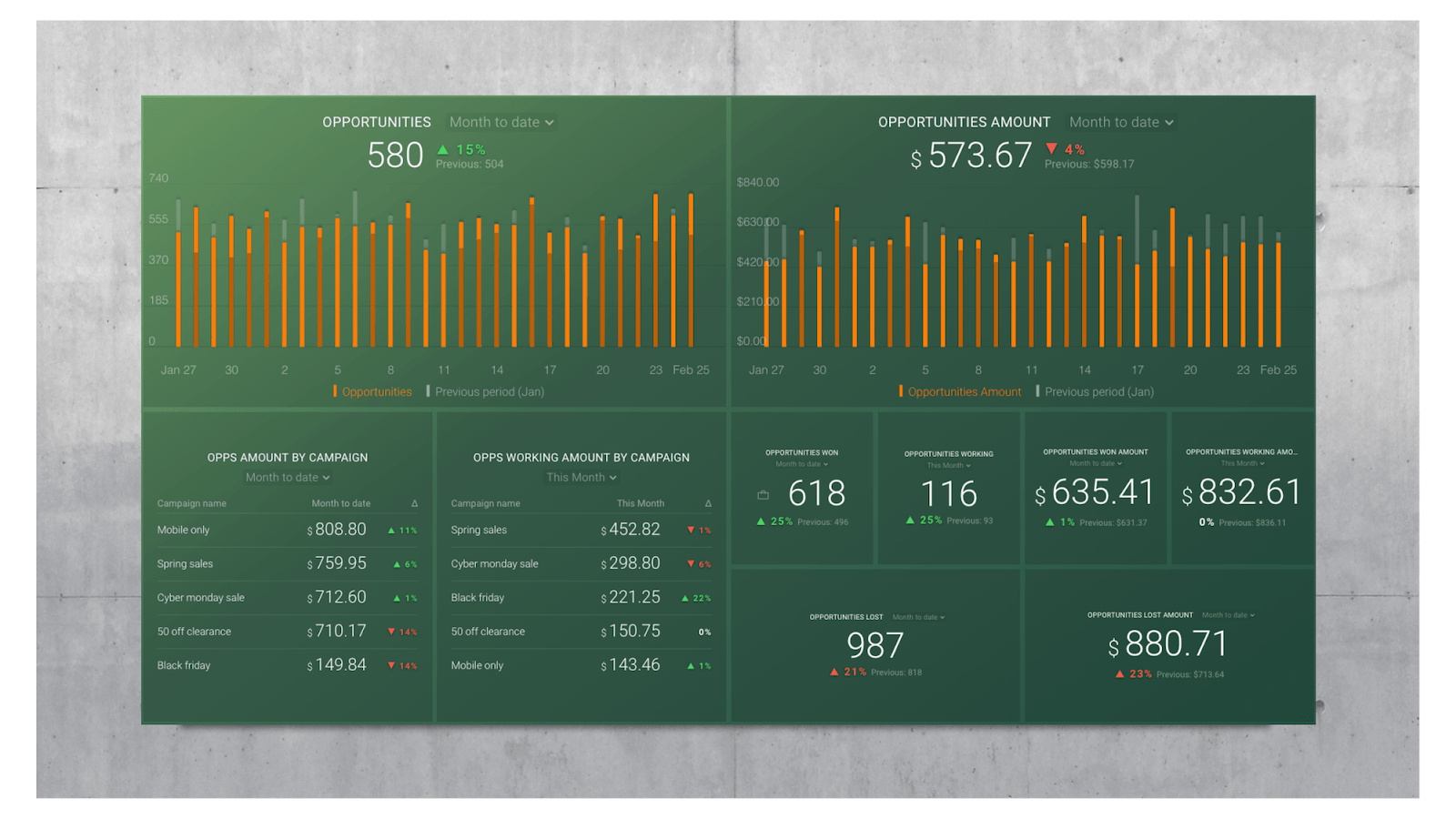Select the Mobile only row with $808.80

click(x=288, y=530)
